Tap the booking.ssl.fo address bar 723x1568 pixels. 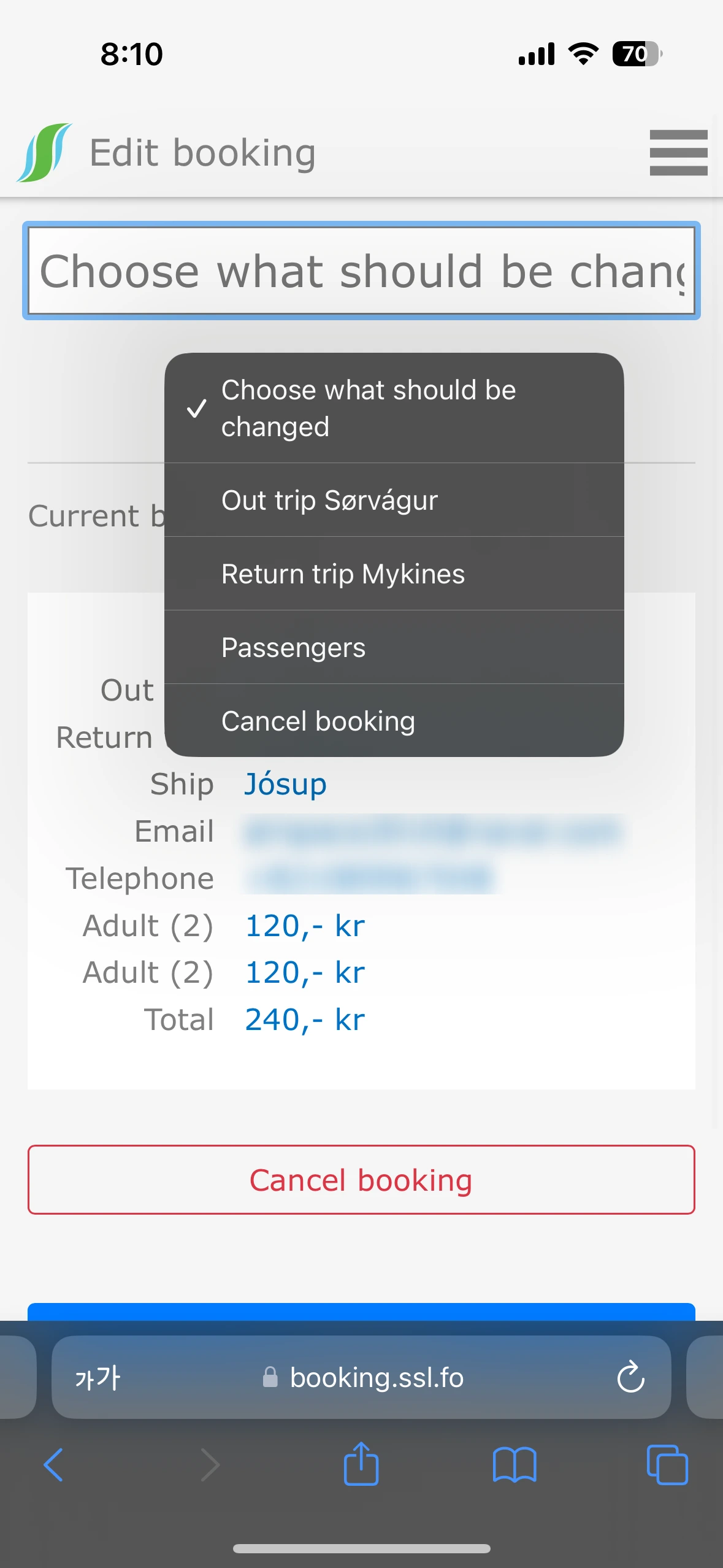[375, 1377]
